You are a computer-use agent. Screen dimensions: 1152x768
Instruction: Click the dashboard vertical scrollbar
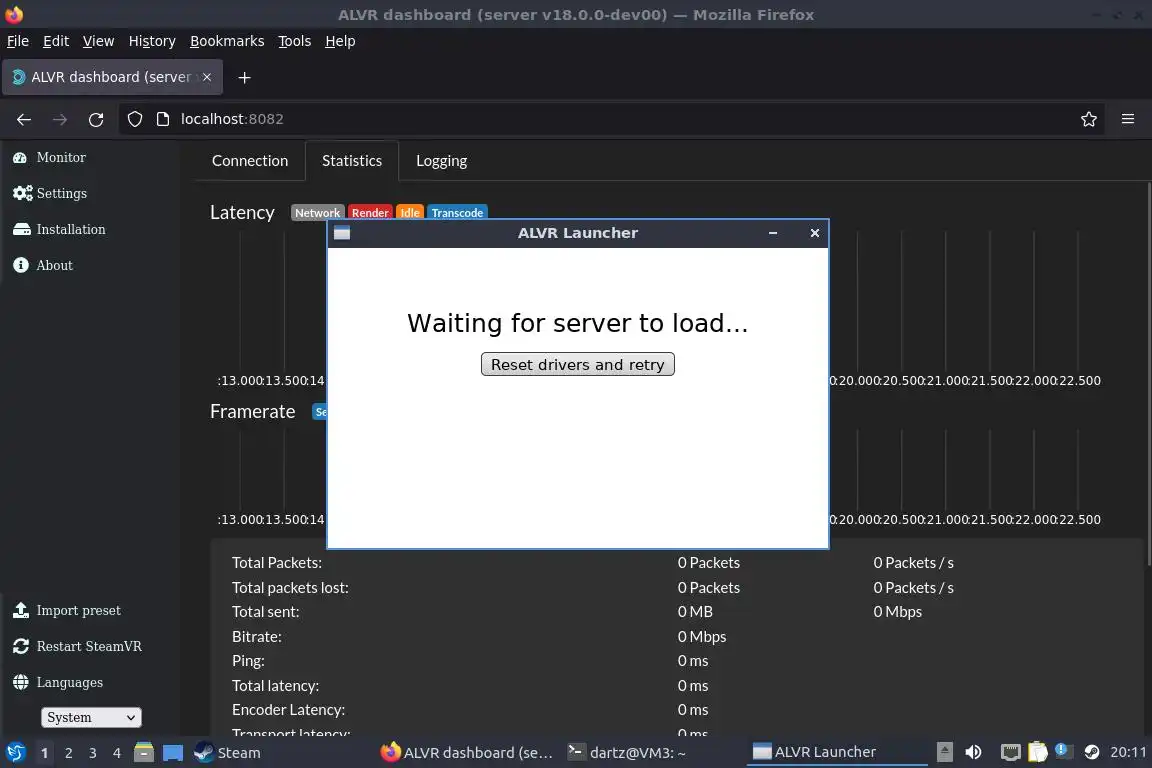[x=1148, y=373]
